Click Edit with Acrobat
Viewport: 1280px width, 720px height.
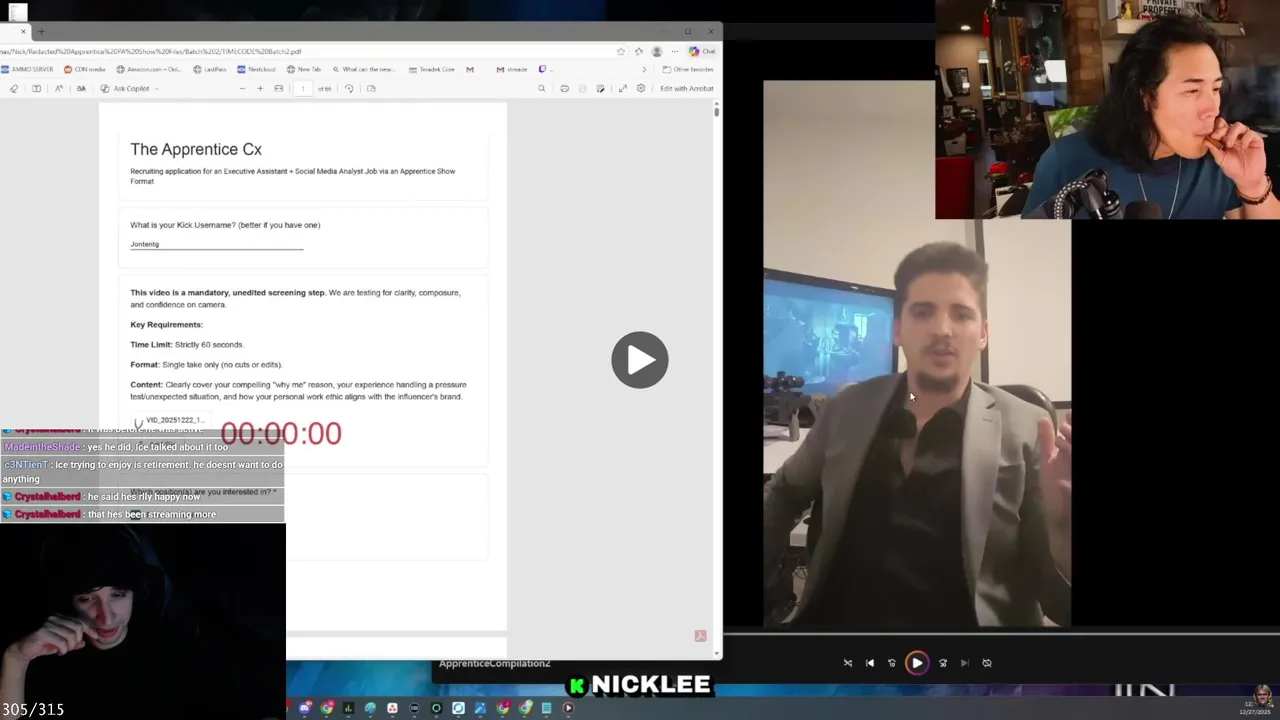[x=687, y=88]
